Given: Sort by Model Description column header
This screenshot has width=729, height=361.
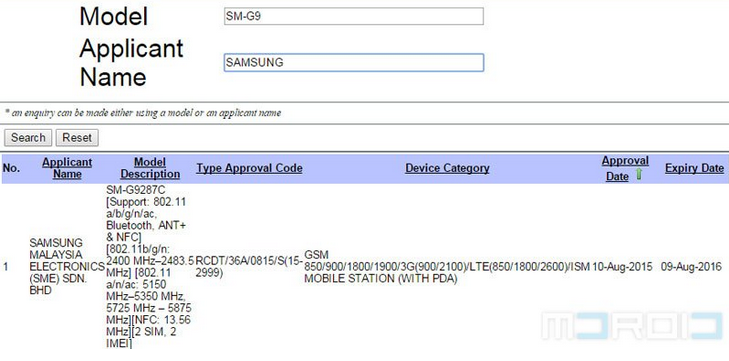Looking at the screenshot, I should coord(150,168).
